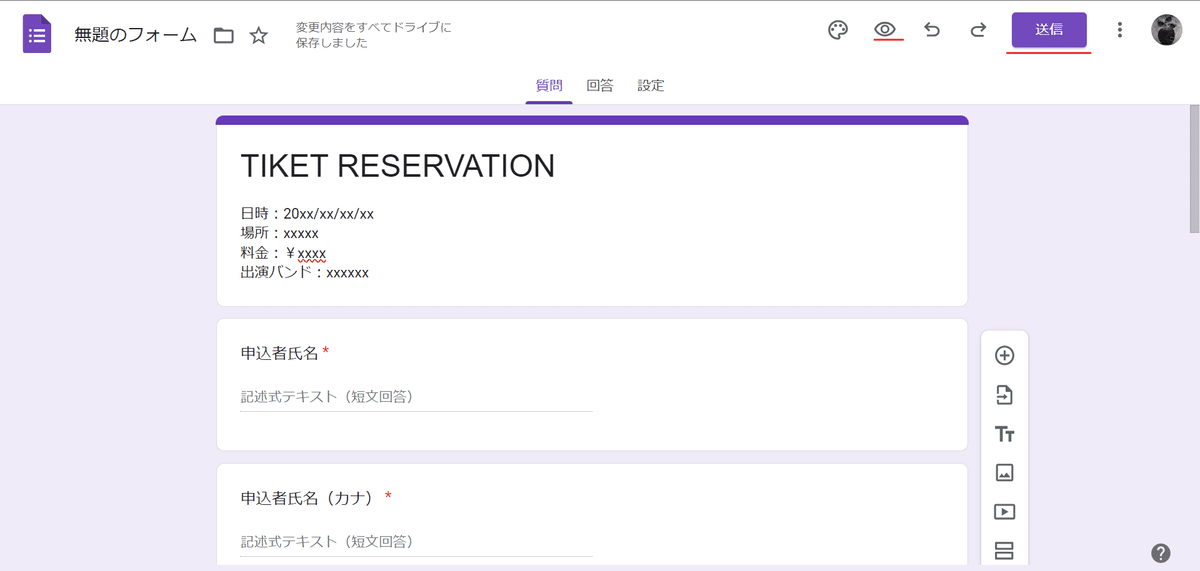
Task: Select the 申込者氏名（カナ） question title
Action: pyautogui.click(x=308, y=497)
